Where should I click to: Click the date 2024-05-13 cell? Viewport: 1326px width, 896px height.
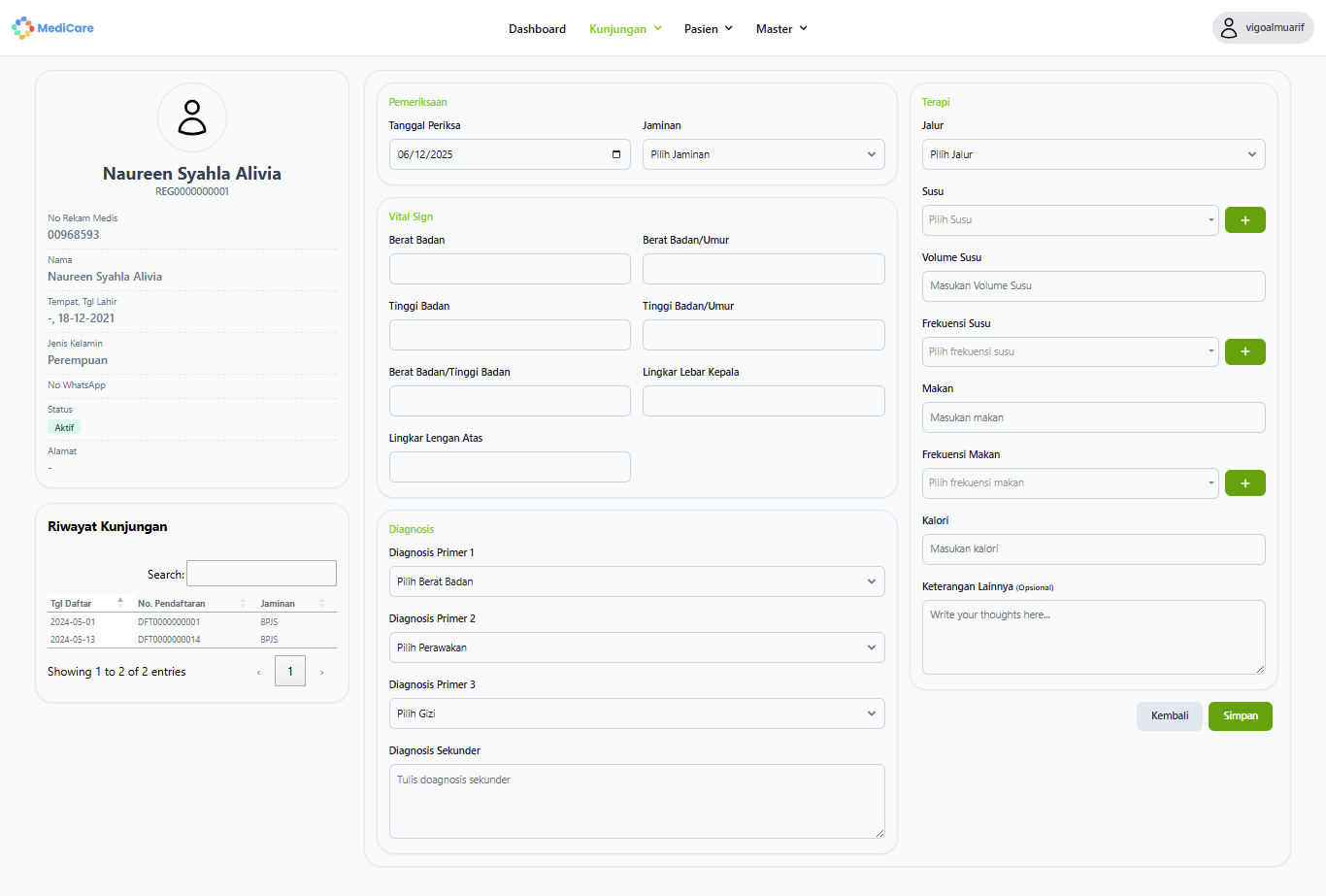(73, 640)
